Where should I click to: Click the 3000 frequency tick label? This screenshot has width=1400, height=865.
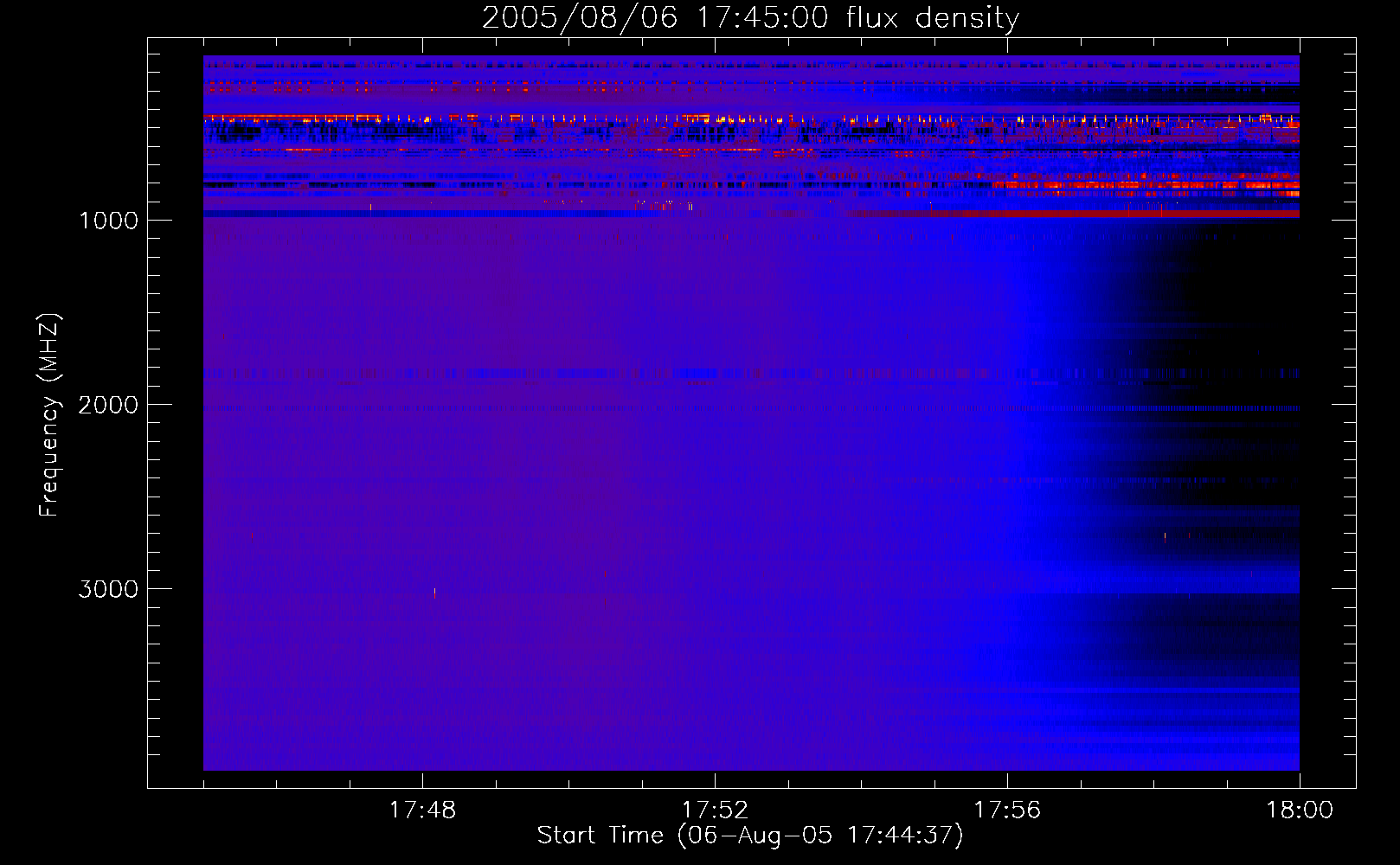pos(108,589)
